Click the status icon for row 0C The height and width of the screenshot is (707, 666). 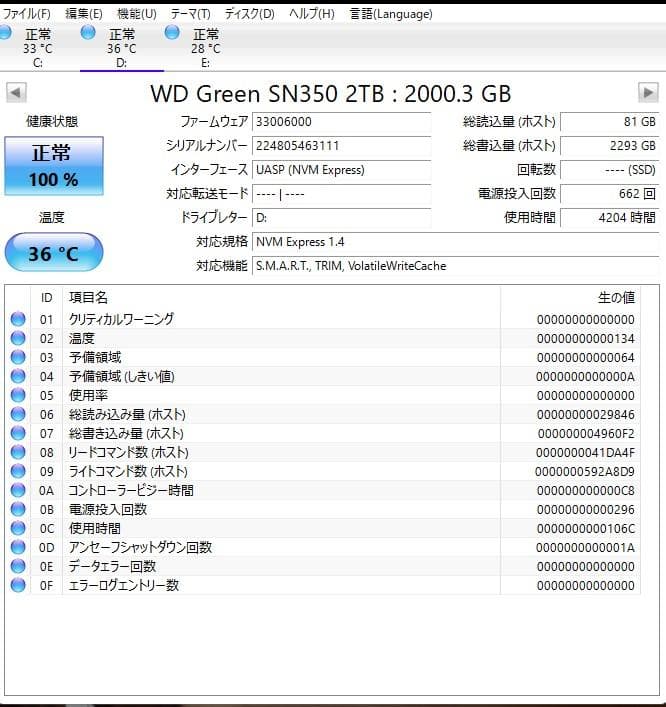pos(18,528)
